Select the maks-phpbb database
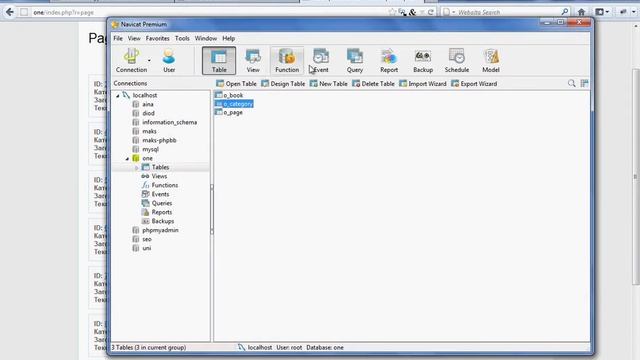The image size is (640, 360). click(x=159, y=140)
